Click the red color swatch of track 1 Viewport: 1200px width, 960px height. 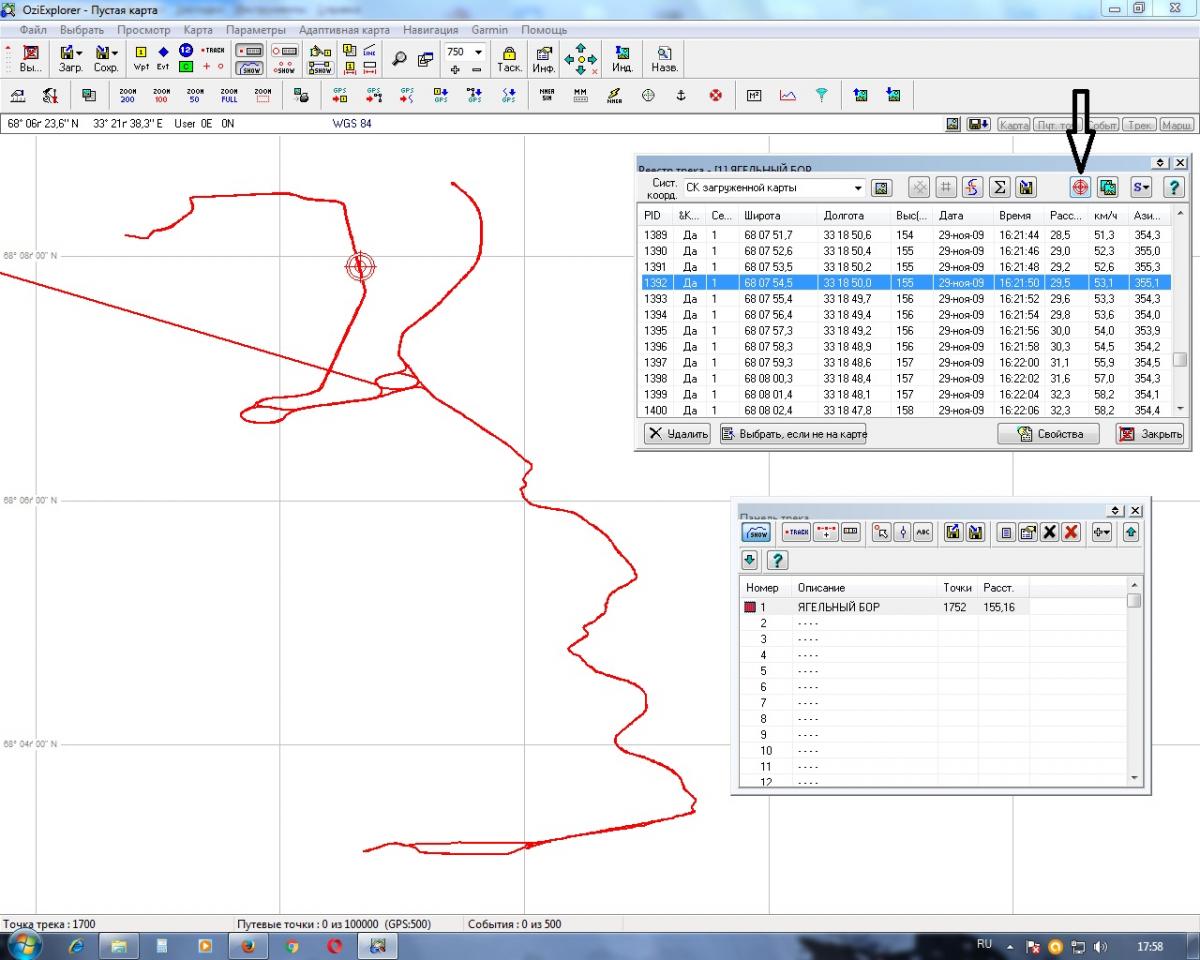750,607
